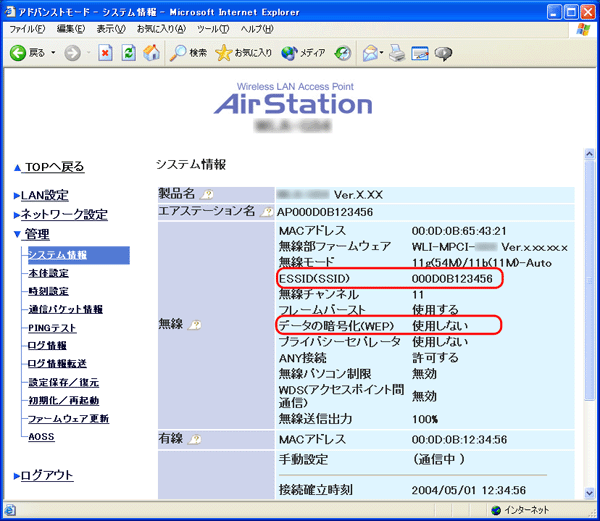
Task: Click the Discuss speech bubble icon
Action: click(x=443, y=53)
